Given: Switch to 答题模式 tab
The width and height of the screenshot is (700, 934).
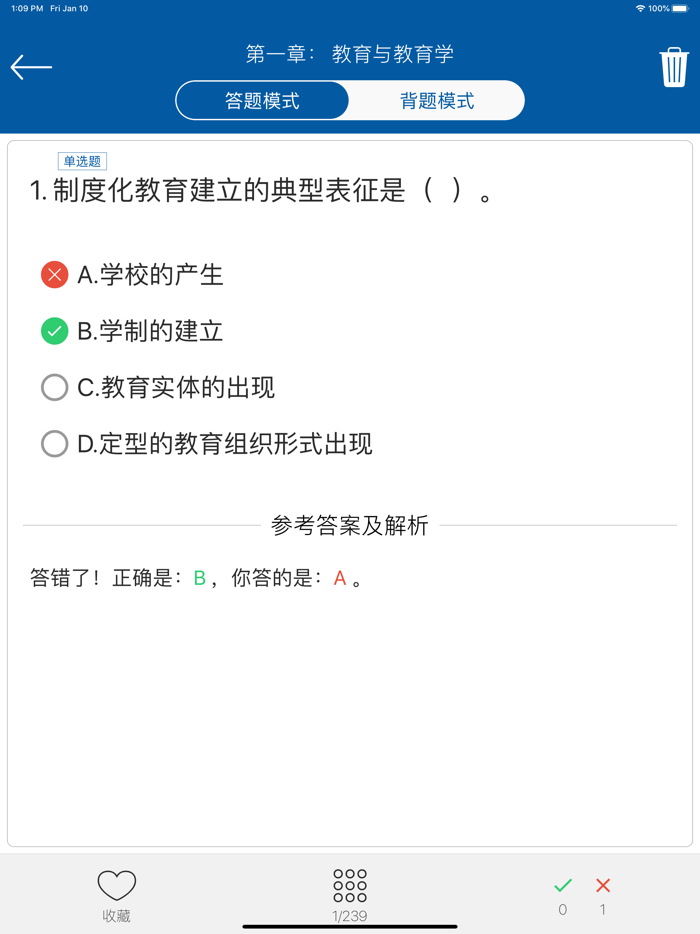Looking at the screenshot, I should click(262, 100).
